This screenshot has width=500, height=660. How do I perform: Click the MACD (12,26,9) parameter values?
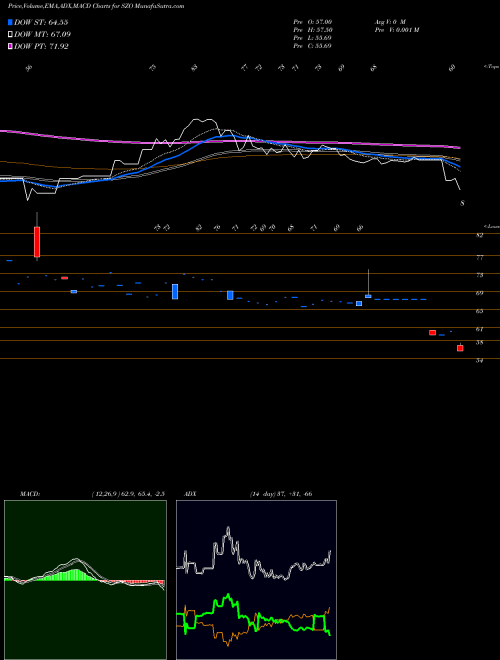128,493
